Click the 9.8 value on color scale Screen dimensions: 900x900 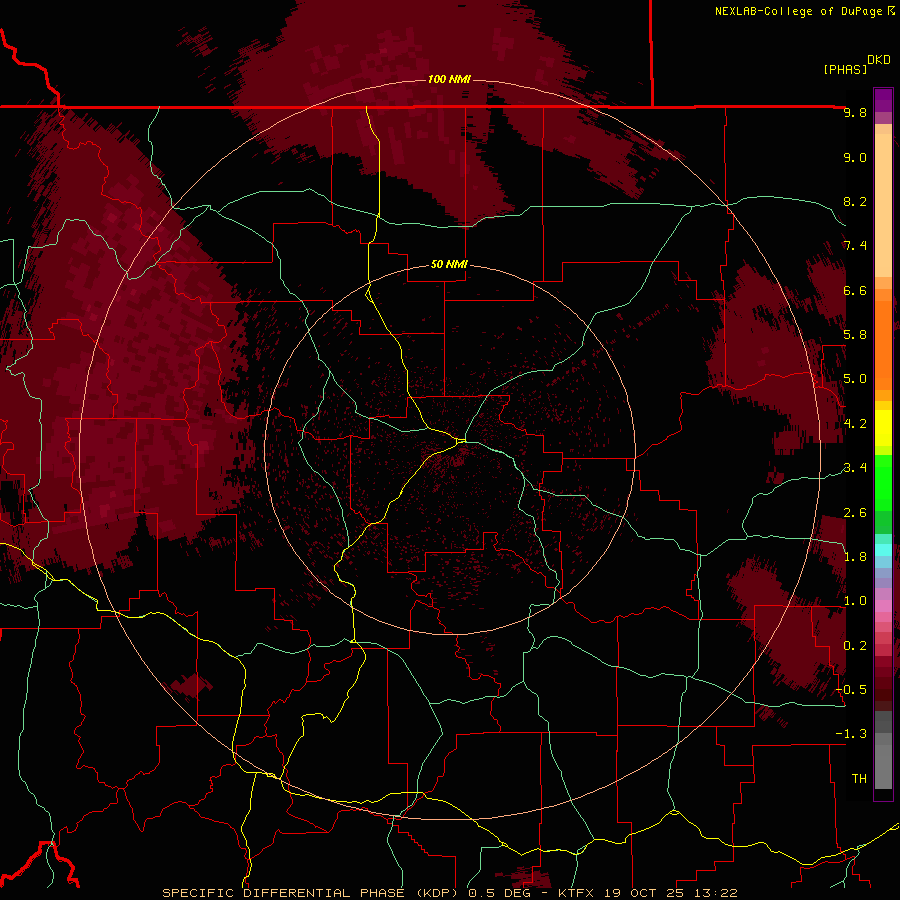click(x=855, y=112)
